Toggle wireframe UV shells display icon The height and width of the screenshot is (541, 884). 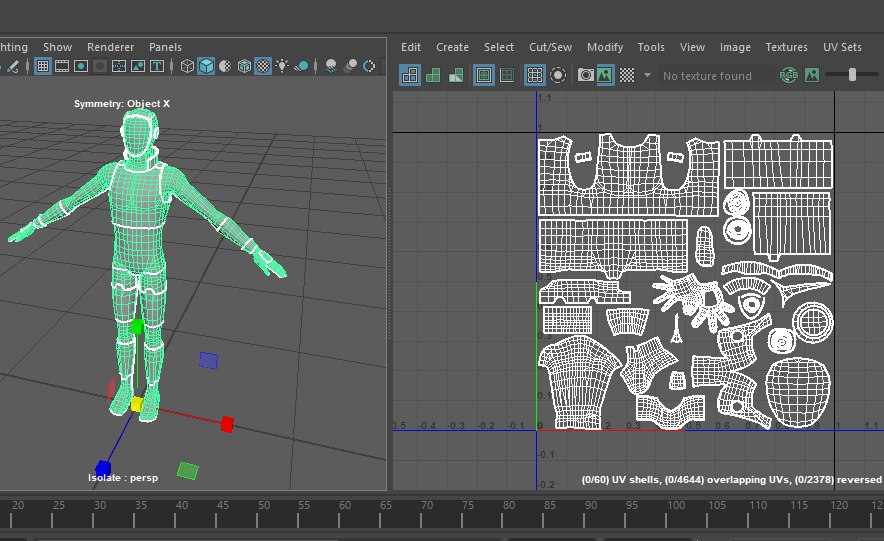410,75
